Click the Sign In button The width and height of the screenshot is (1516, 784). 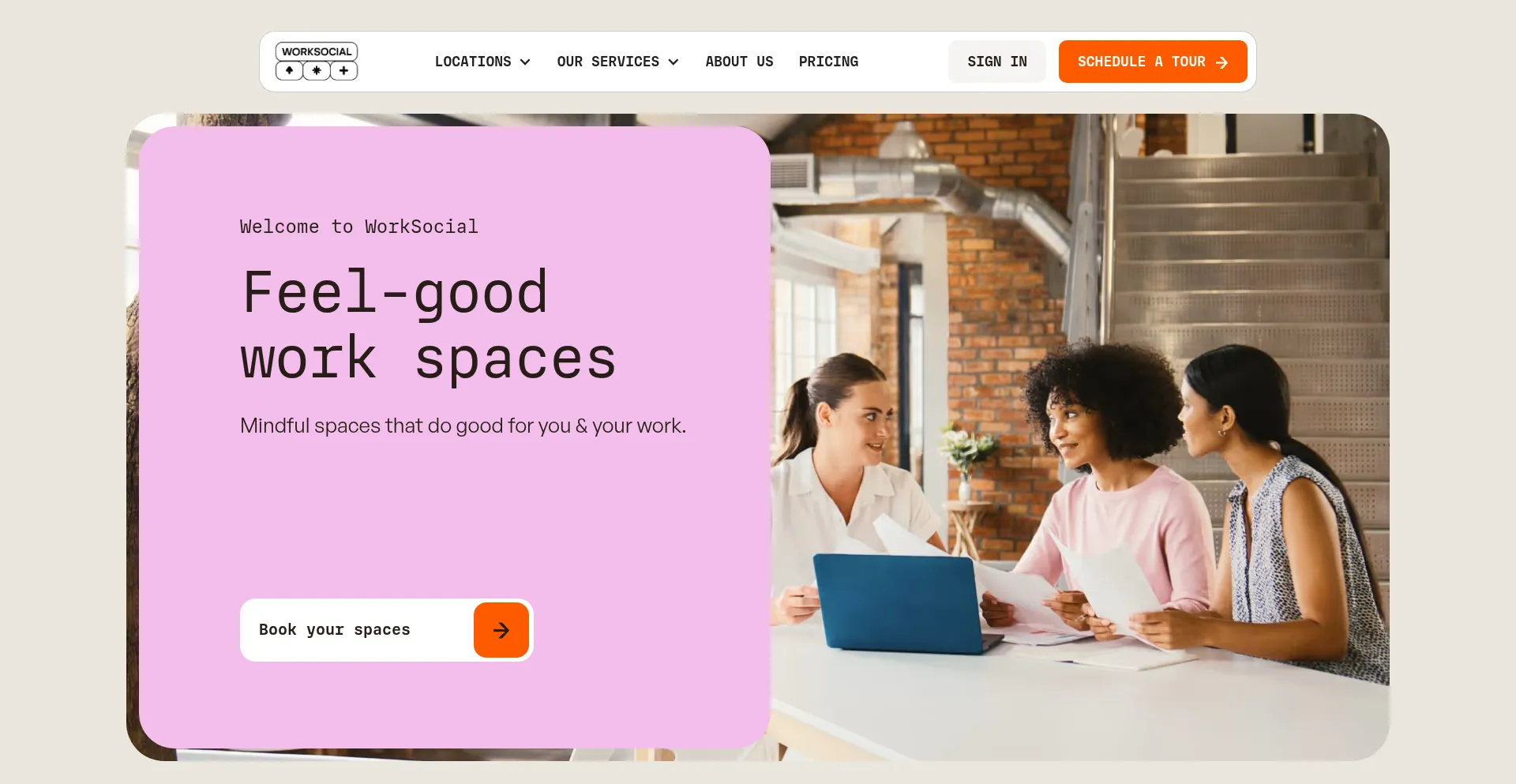[x=997, y=62]
